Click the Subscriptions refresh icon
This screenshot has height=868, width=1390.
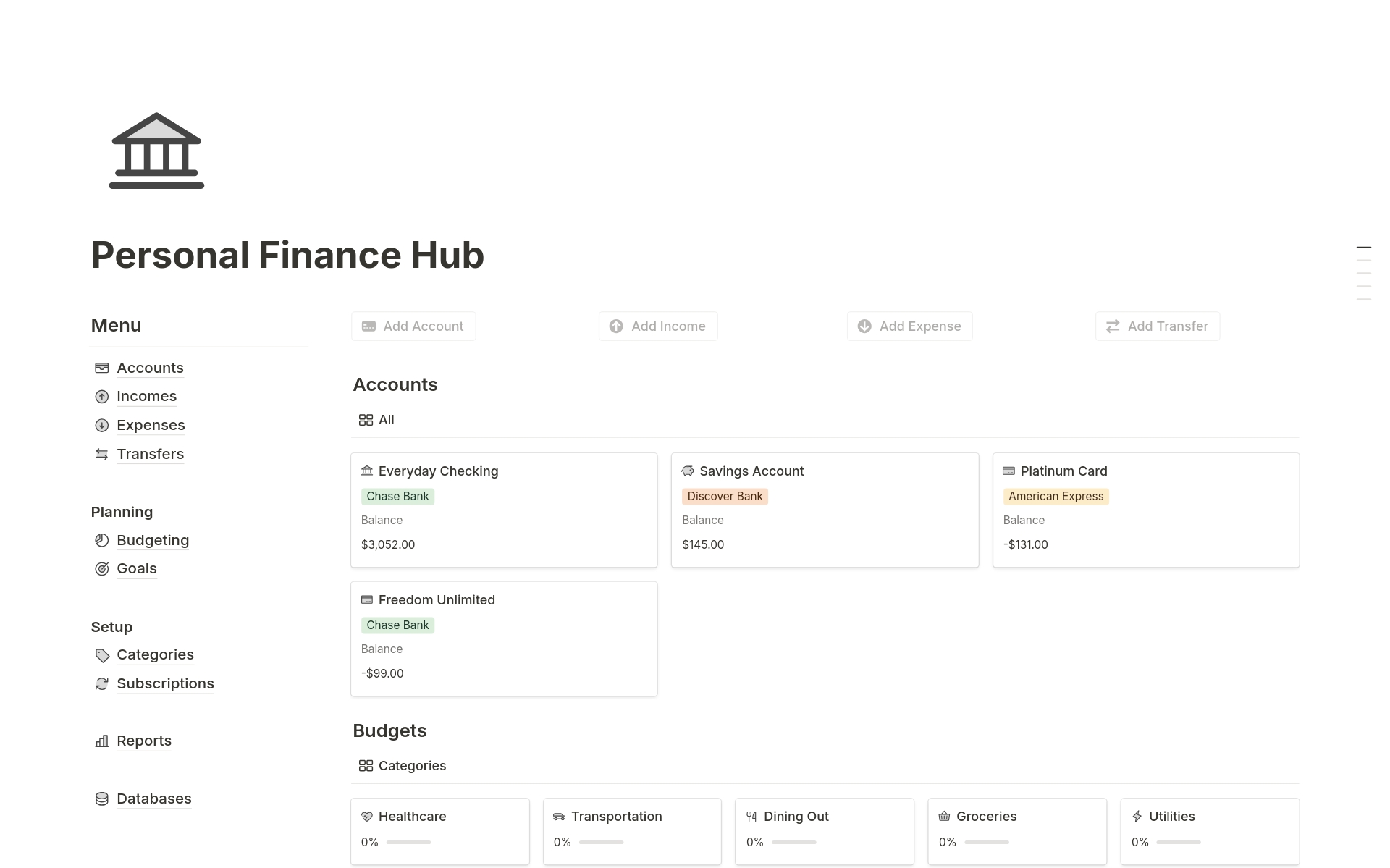102,684
